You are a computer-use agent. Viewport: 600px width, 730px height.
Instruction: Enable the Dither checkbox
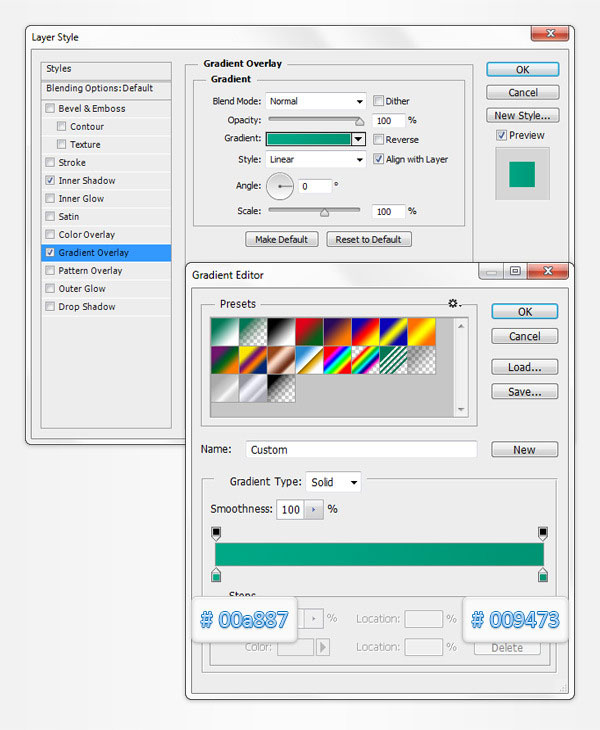378,101
